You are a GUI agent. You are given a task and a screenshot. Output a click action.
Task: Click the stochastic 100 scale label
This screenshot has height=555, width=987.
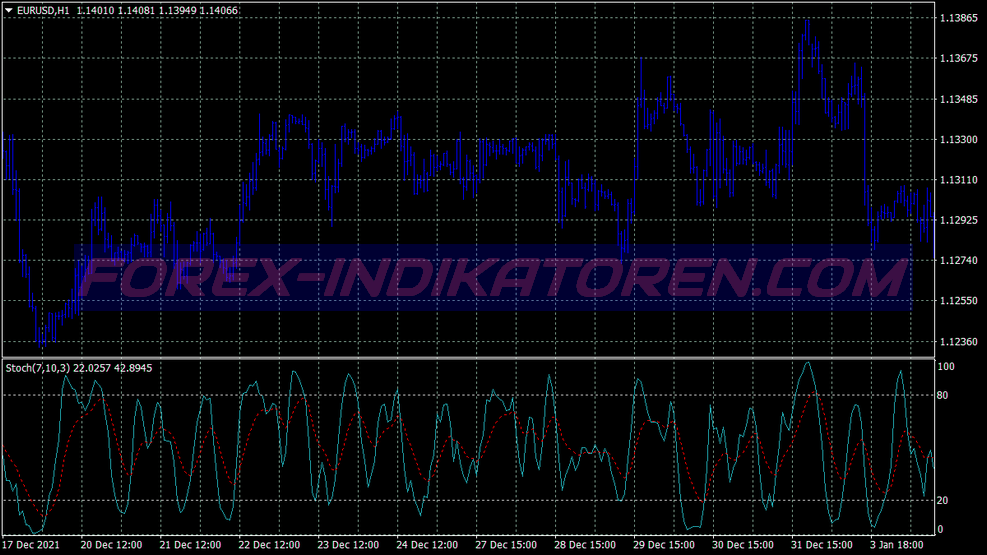pos(945,367)
